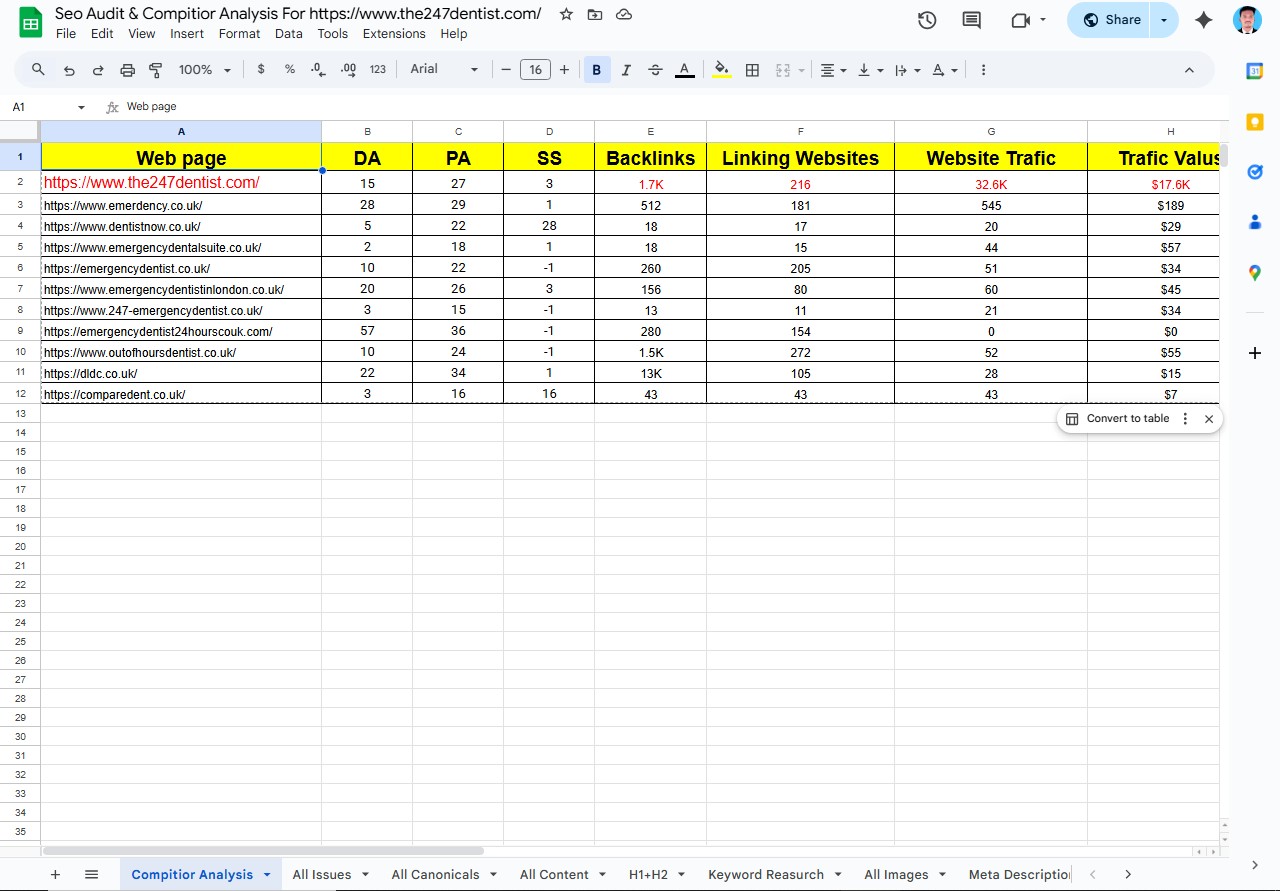Open the Zoom level dropdown
The width and height of the screenshot is (1280, 891).
pos(203,69)
